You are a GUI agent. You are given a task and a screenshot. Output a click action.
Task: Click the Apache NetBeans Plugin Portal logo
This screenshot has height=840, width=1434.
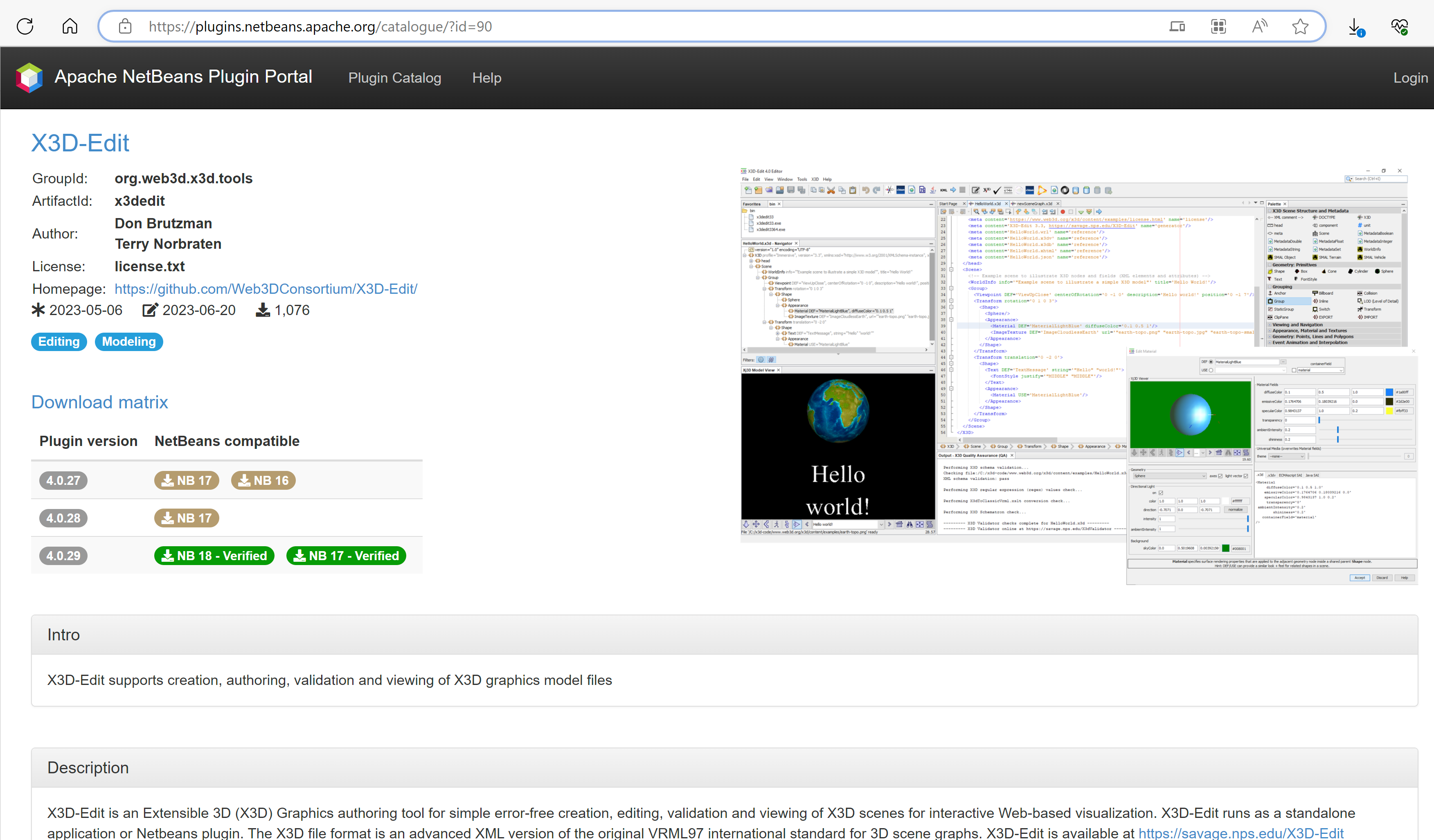pos(29,77)
